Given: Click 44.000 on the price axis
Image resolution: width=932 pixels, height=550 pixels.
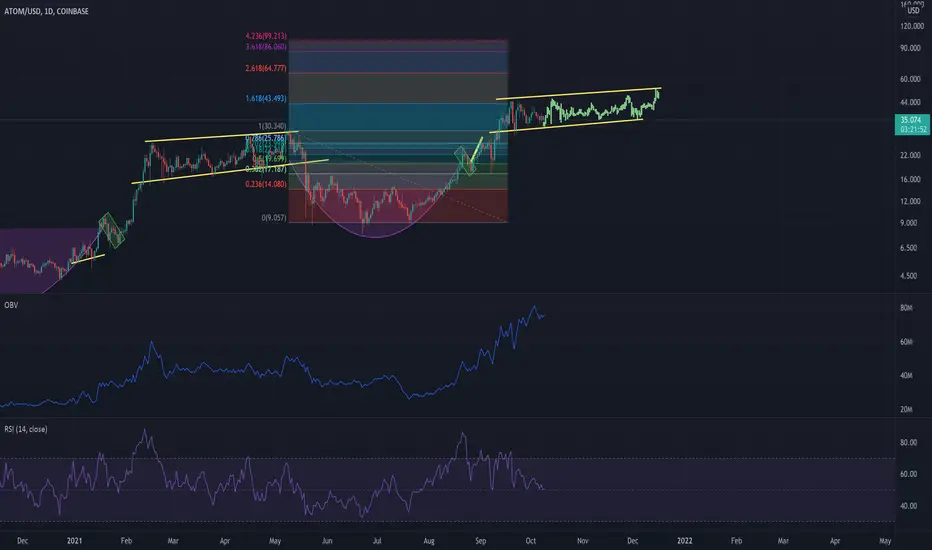Looking at the screenshot, I should pos(911,103).
